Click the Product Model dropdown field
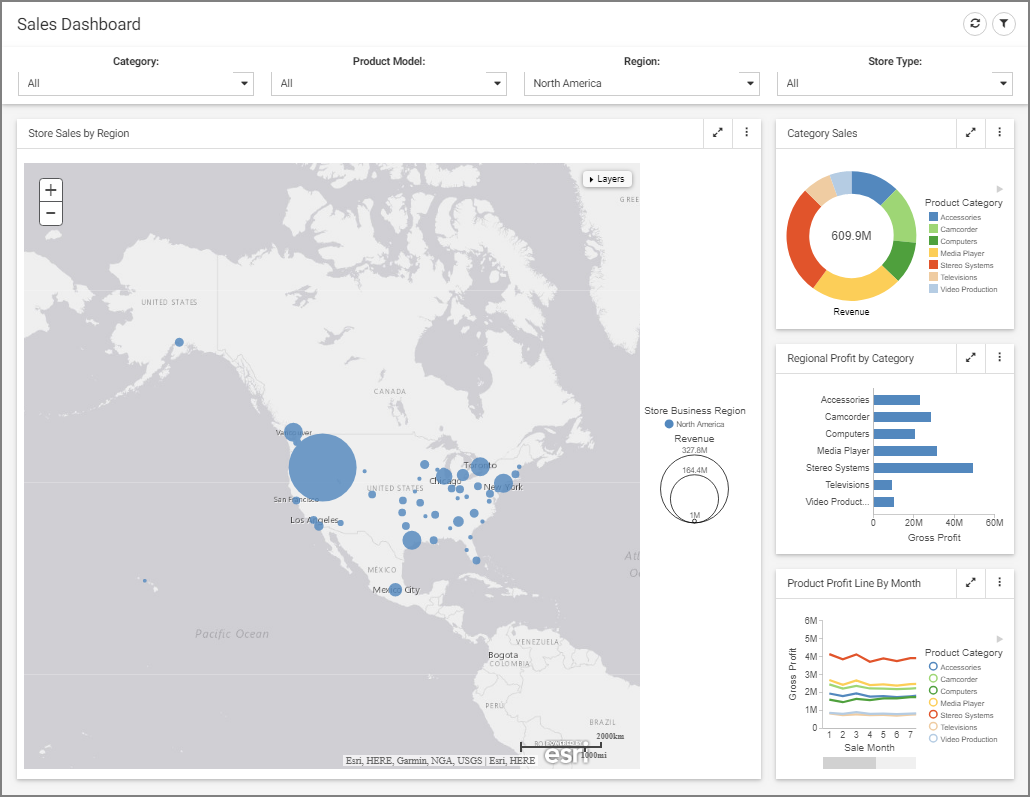 coord(388,83)
